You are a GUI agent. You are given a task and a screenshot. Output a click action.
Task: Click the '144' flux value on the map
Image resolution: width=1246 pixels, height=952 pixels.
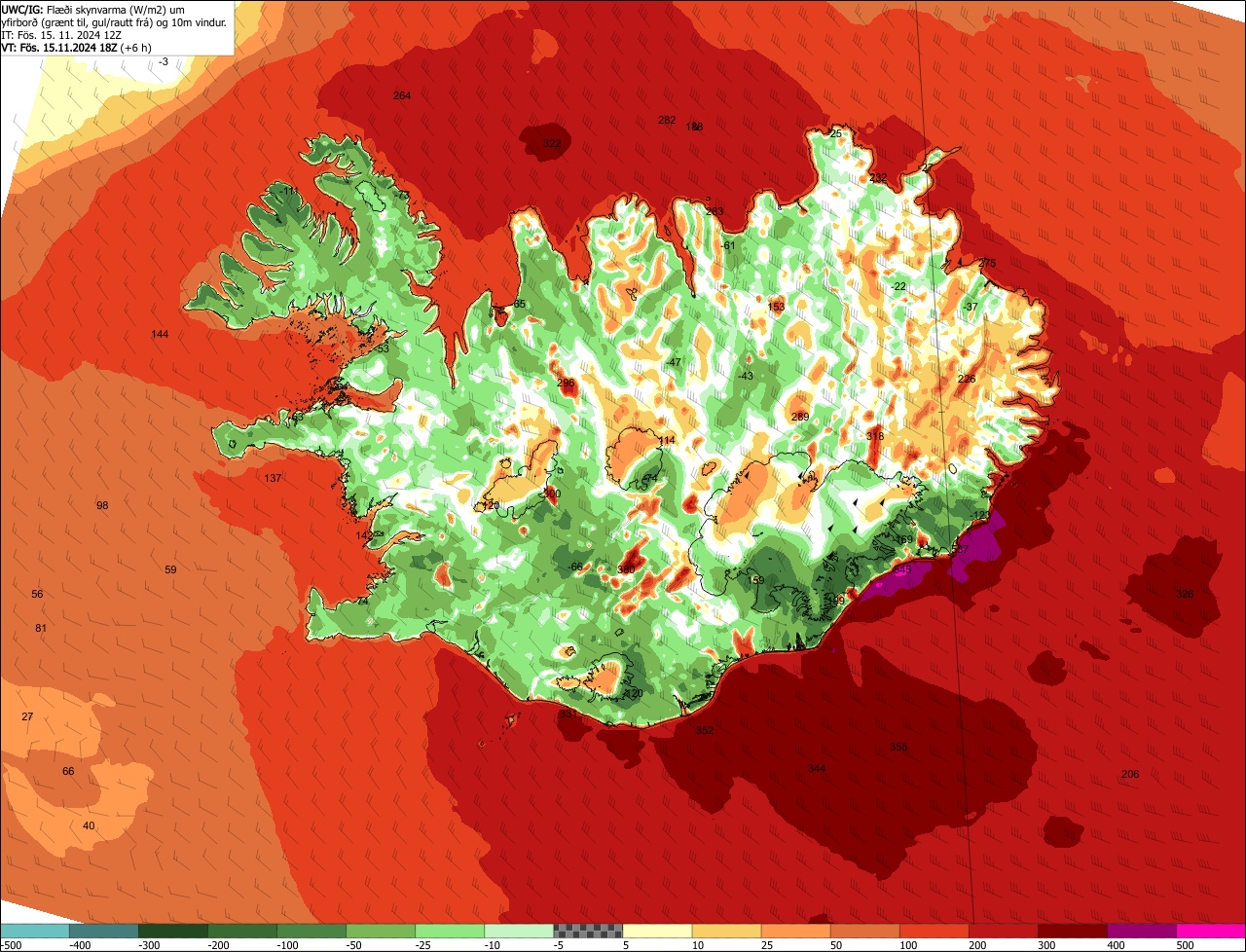161,334
